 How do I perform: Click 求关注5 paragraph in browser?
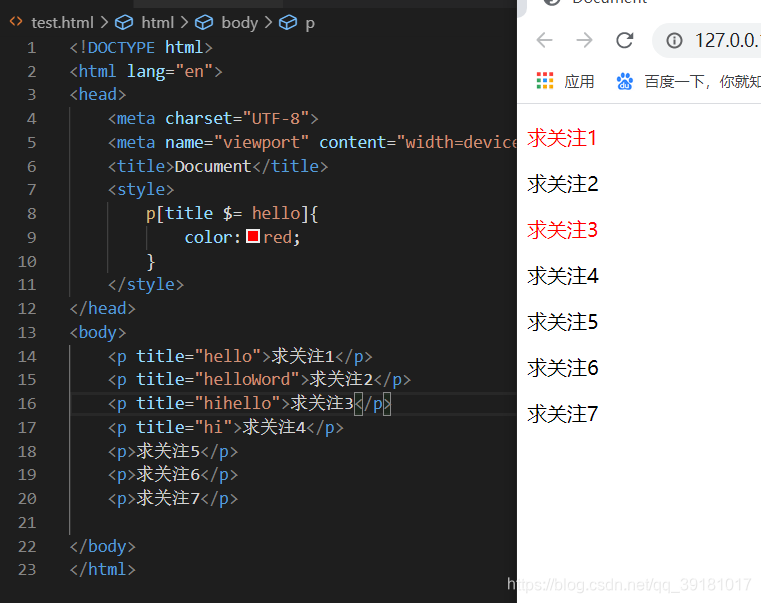click(x=562, y=322)
